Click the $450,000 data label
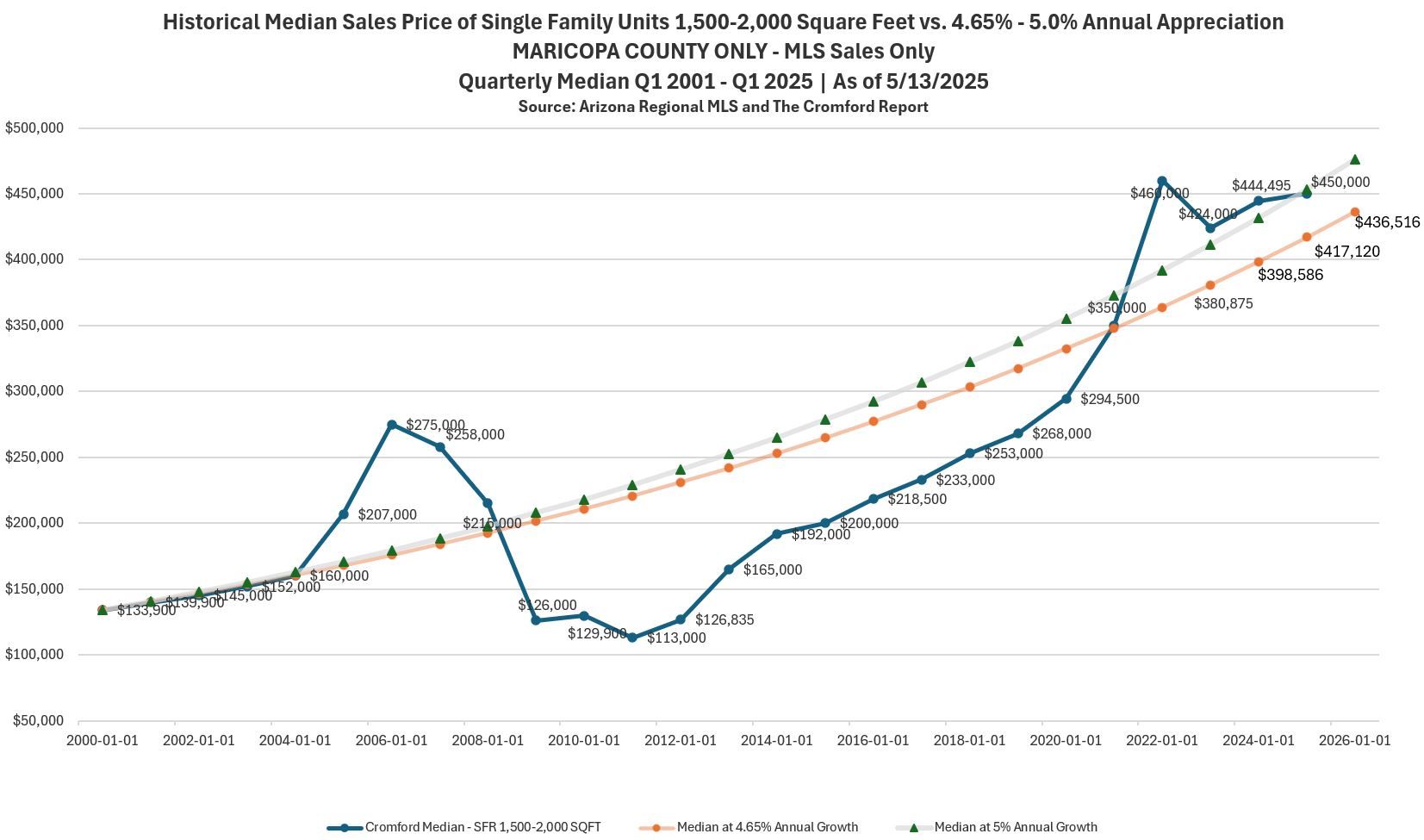Screen dimensions: 1424x840 point(1340,182)
